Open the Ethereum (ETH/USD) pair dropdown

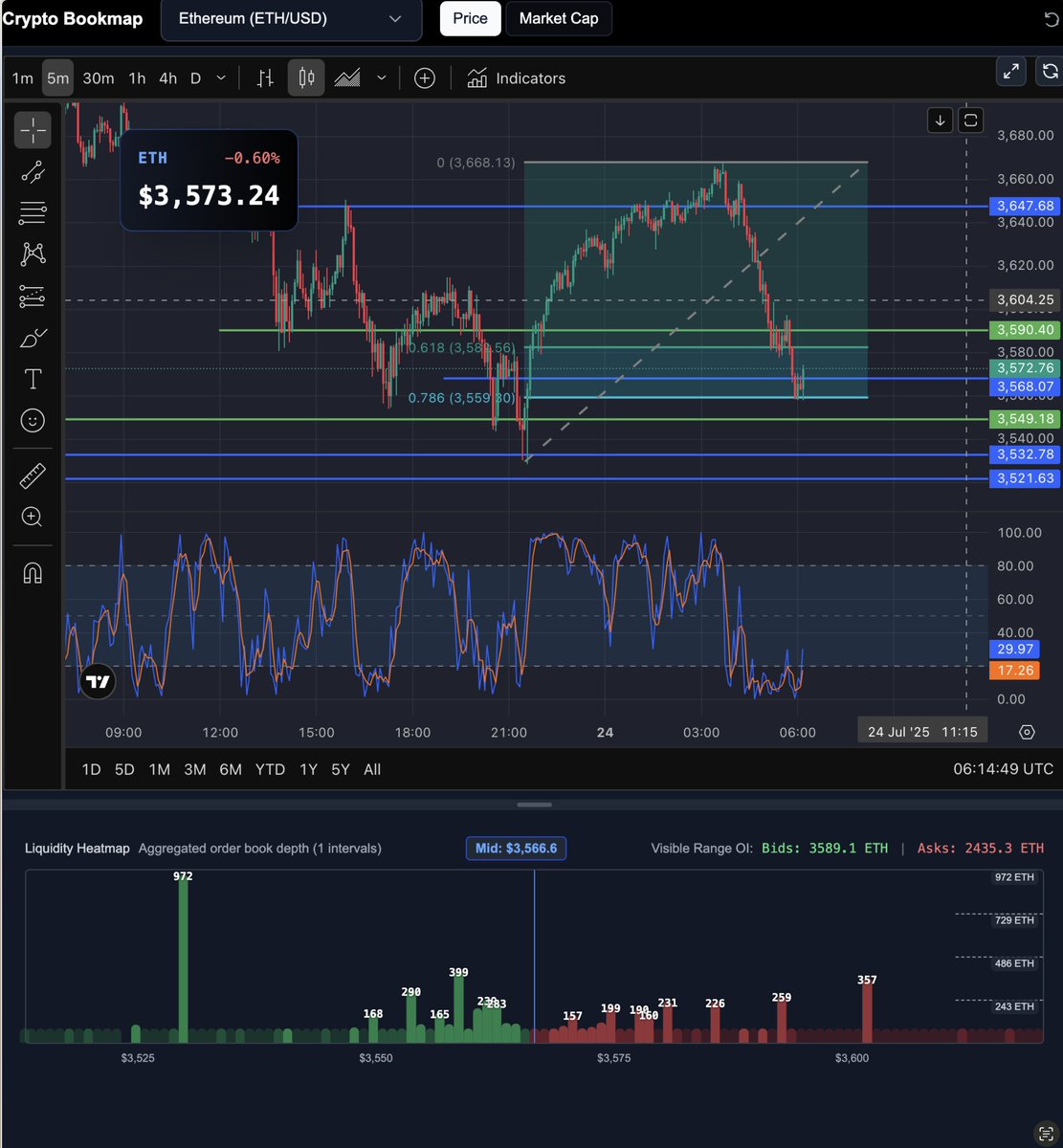pos(291,19)
